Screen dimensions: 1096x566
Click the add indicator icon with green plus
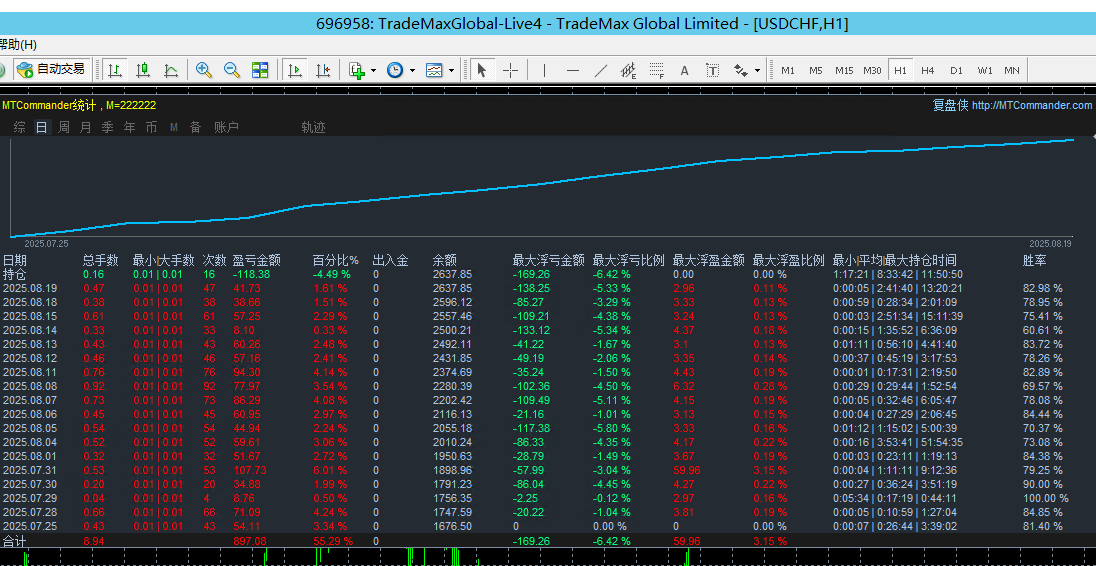click(x=357, y=70)
